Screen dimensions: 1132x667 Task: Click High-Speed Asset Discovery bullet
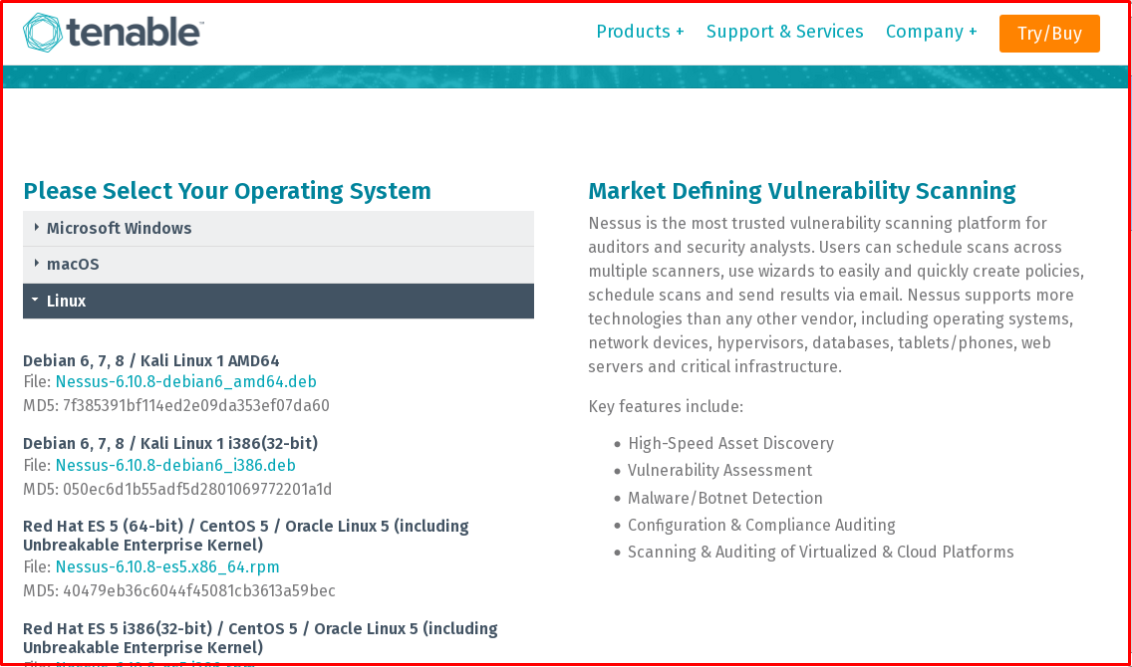731,443
